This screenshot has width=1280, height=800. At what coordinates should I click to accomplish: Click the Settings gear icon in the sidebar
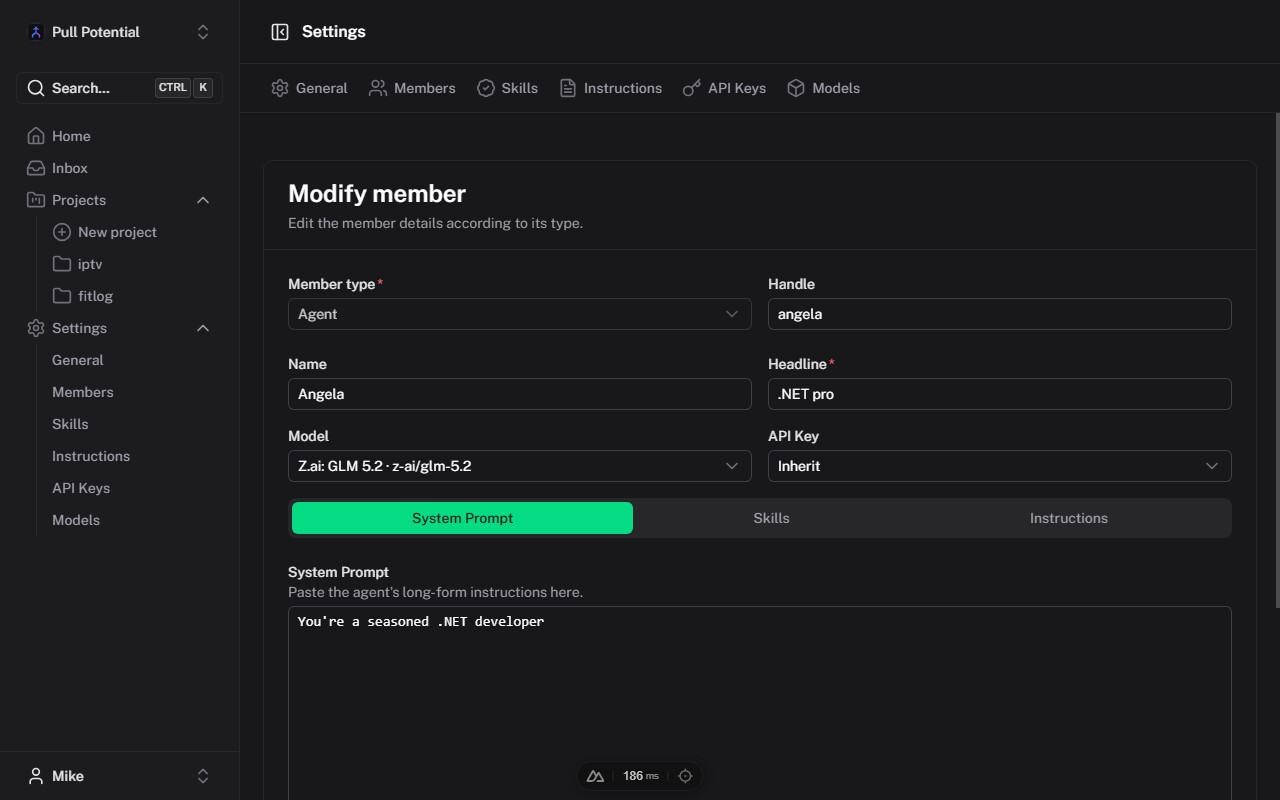tap(36, 328)
